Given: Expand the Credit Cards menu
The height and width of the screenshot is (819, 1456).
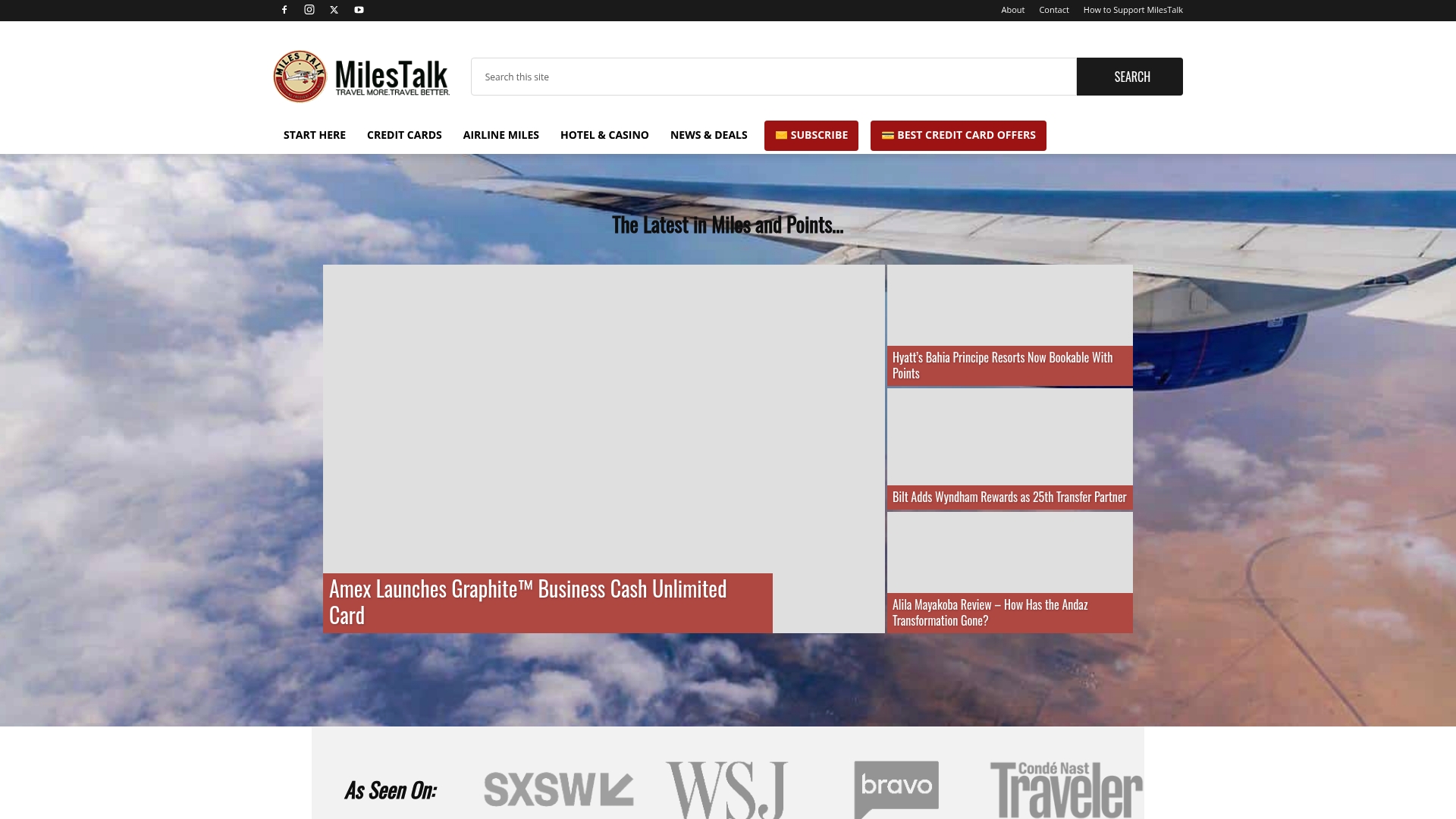Looking at the screenshot, I should tap(404, 135).
